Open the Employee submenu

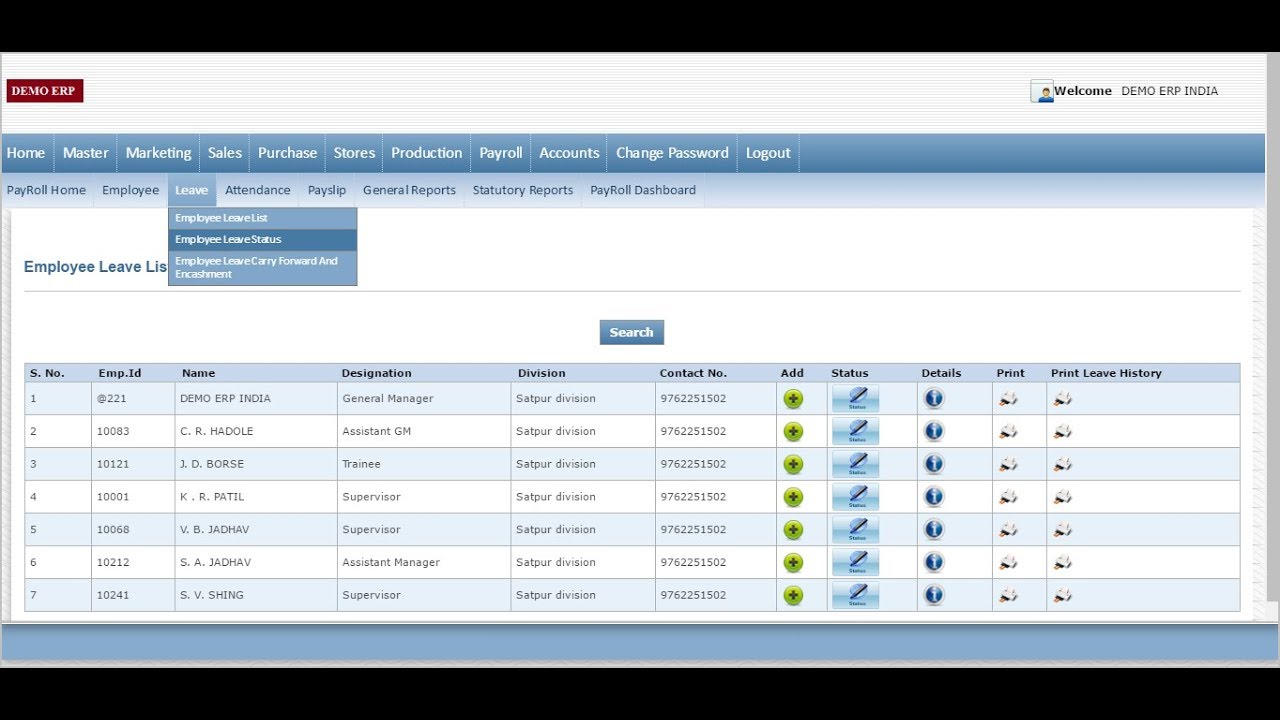pyautogui.click(x=130, y=190)
